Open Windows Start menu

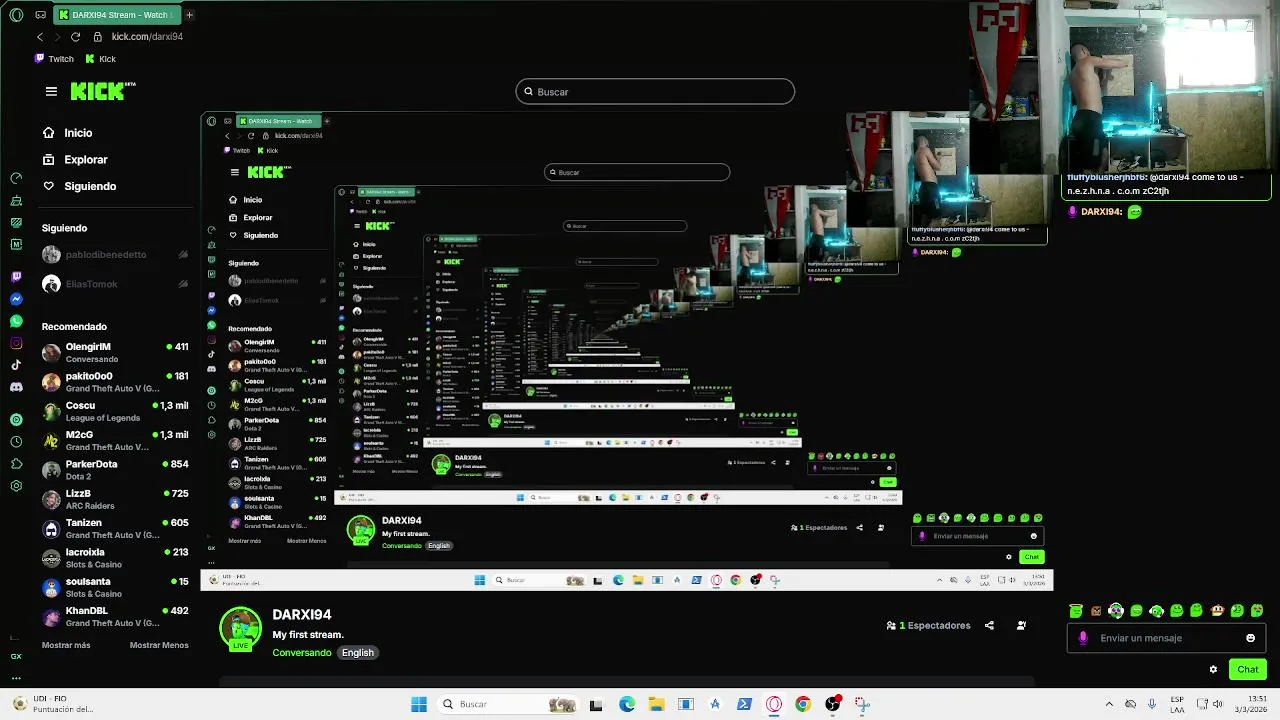coord(419,704)
